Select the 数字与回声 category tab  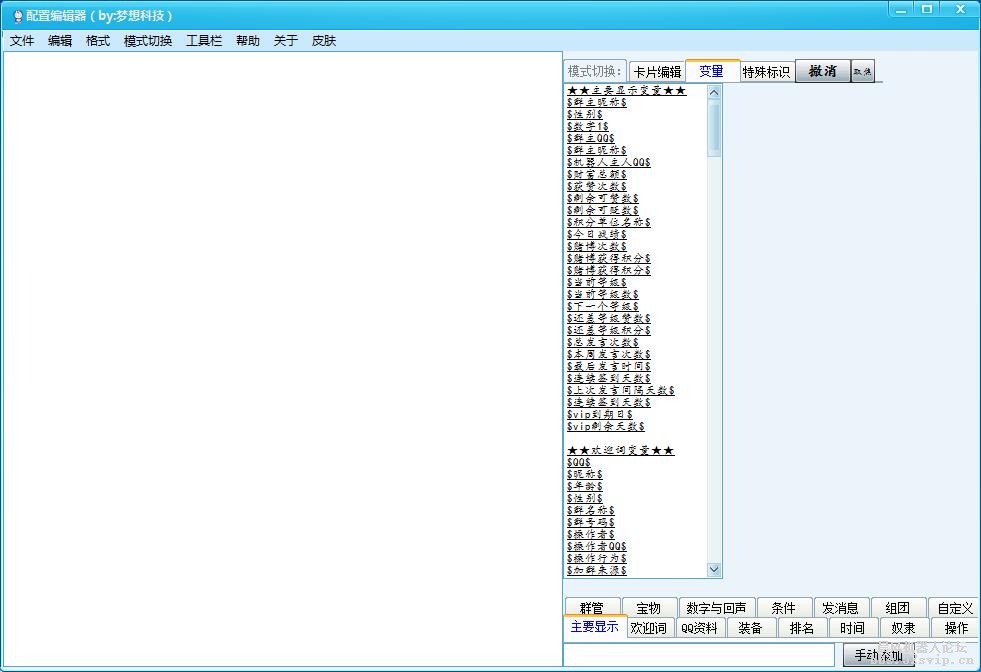tap(716, 608)
